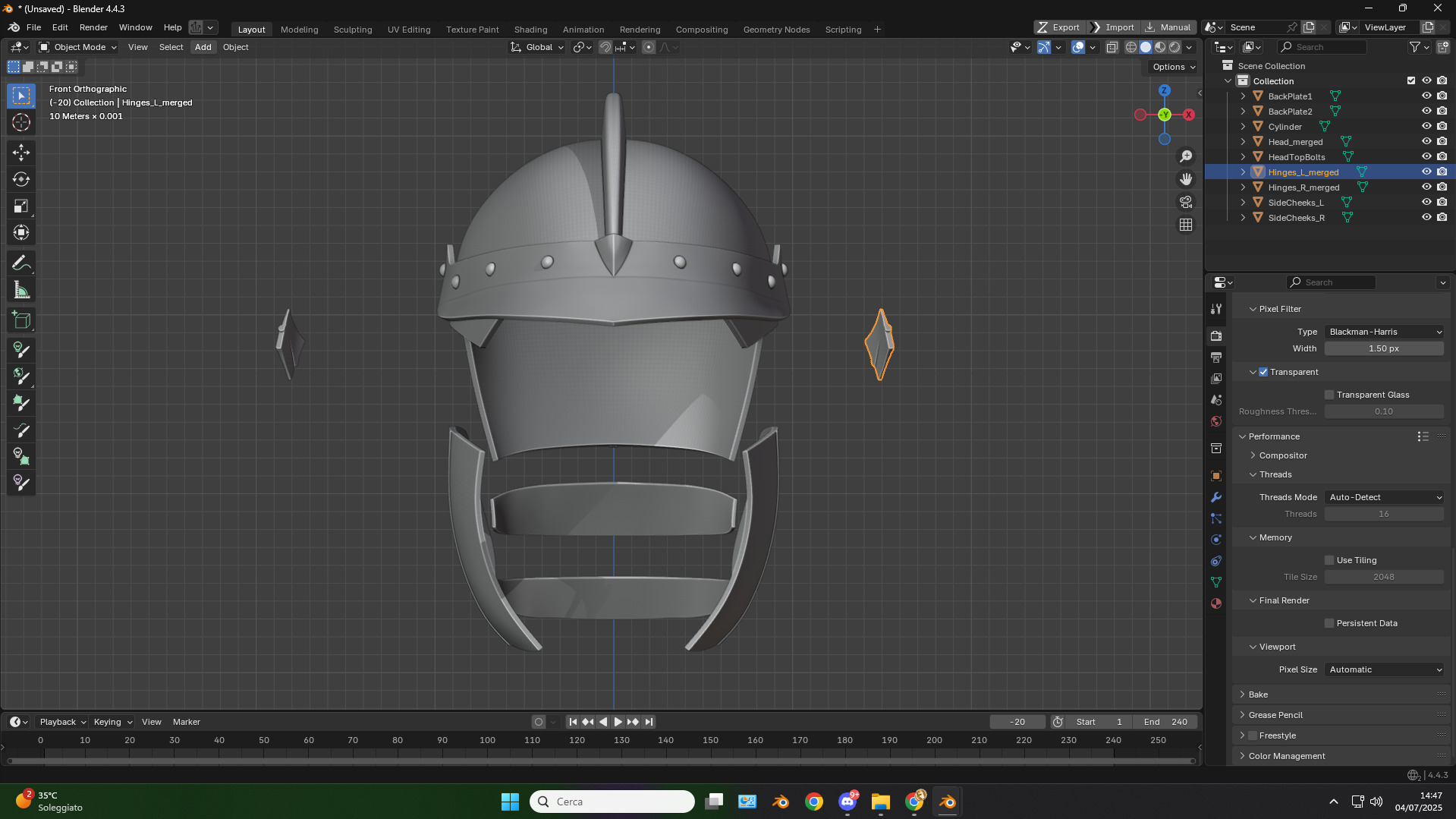Image resolution: width=1456 pixels, height=819 pixels.
Task: Switch to Geometry Nodes workspace tab
Action: [x=776, y=30]
